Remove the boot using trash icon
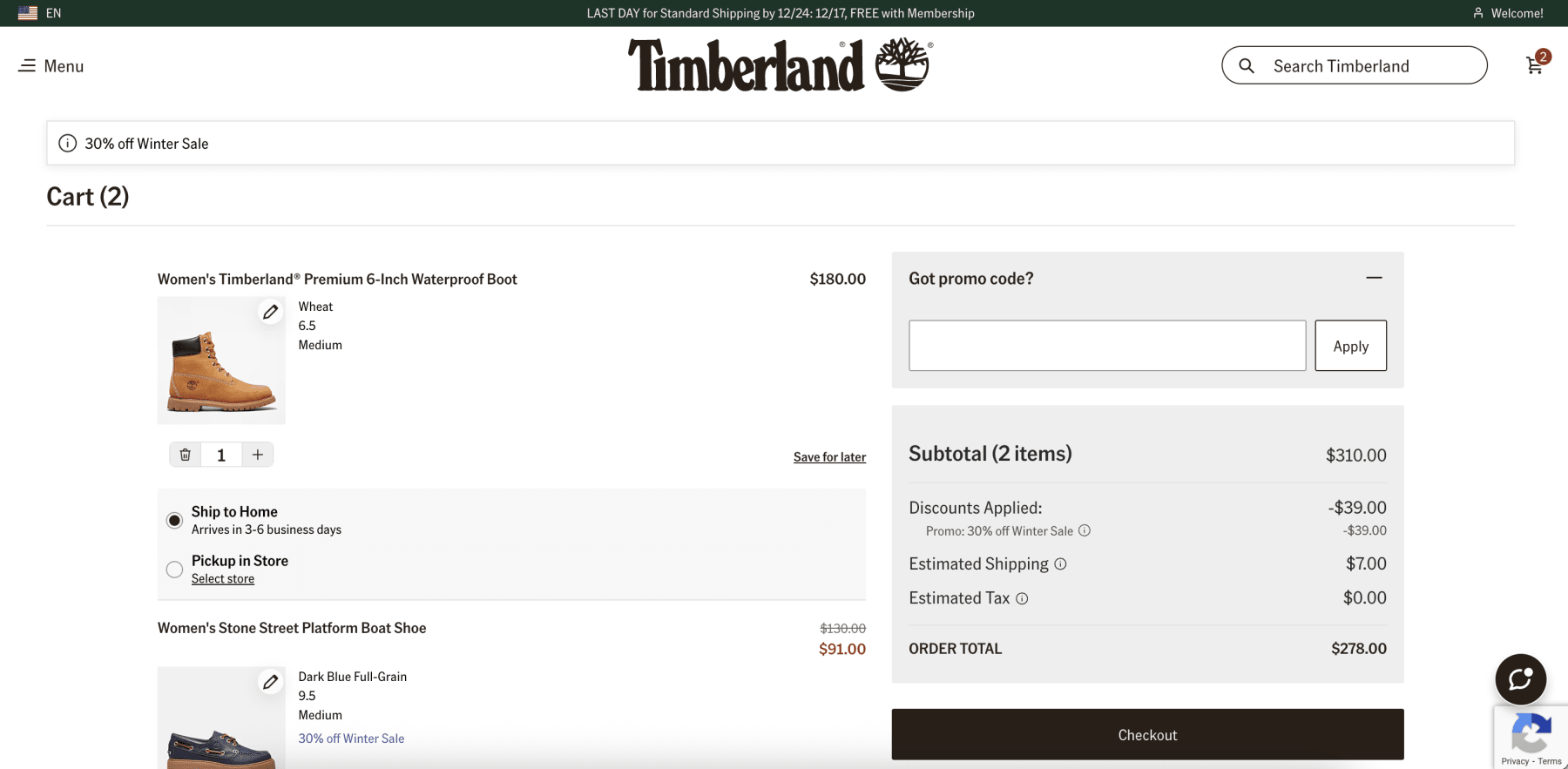1568x769 pixels. coord(186,455)
